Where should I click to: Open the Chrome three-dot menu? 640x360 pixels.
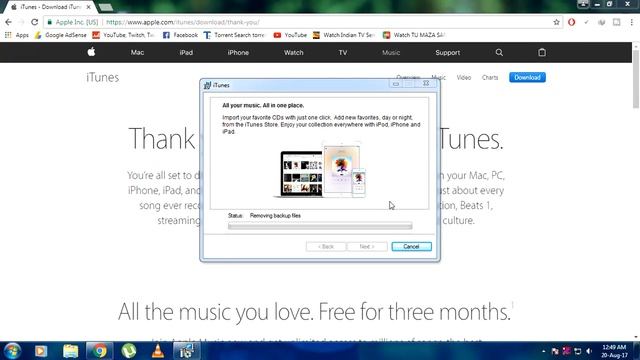coord(631,22)
